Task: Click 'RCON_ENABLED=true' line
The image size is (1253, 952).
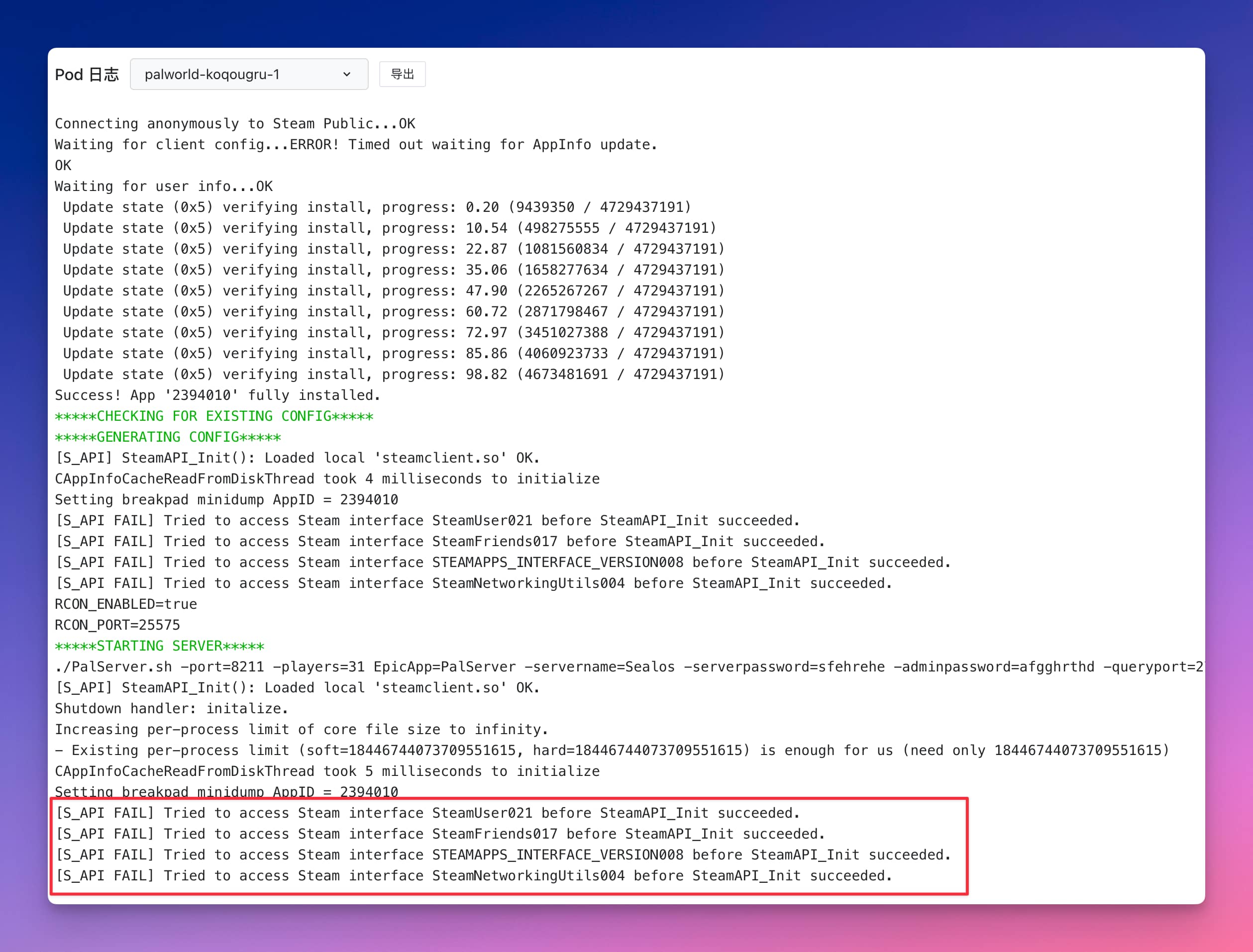Action: pos(126,604)
